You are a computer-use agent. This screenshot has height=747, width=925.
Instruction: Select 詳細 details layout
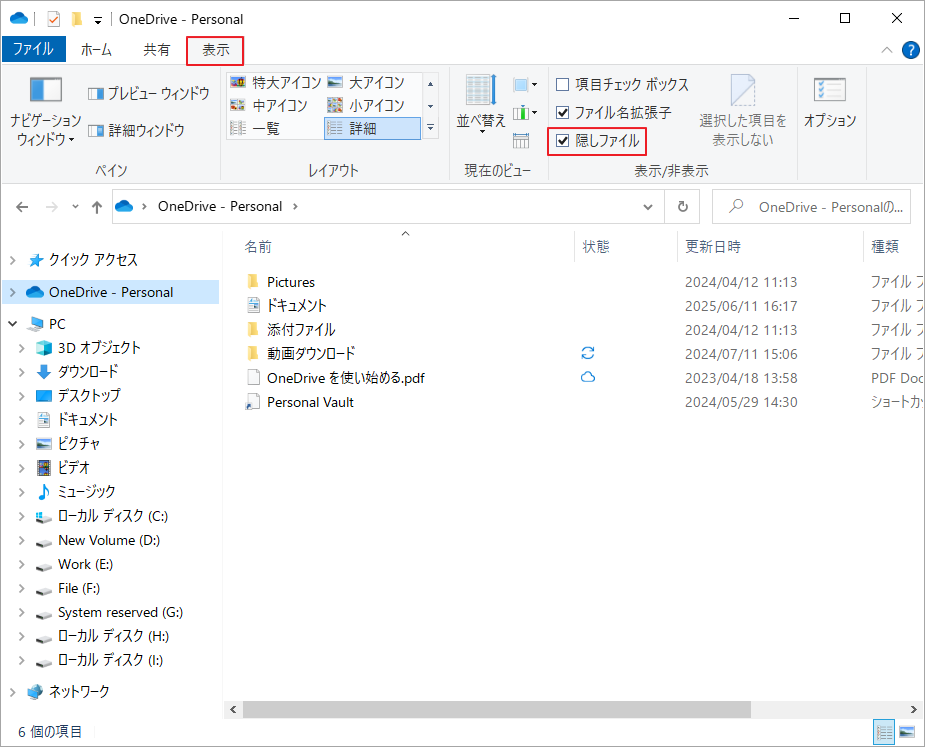coord(373,128)
